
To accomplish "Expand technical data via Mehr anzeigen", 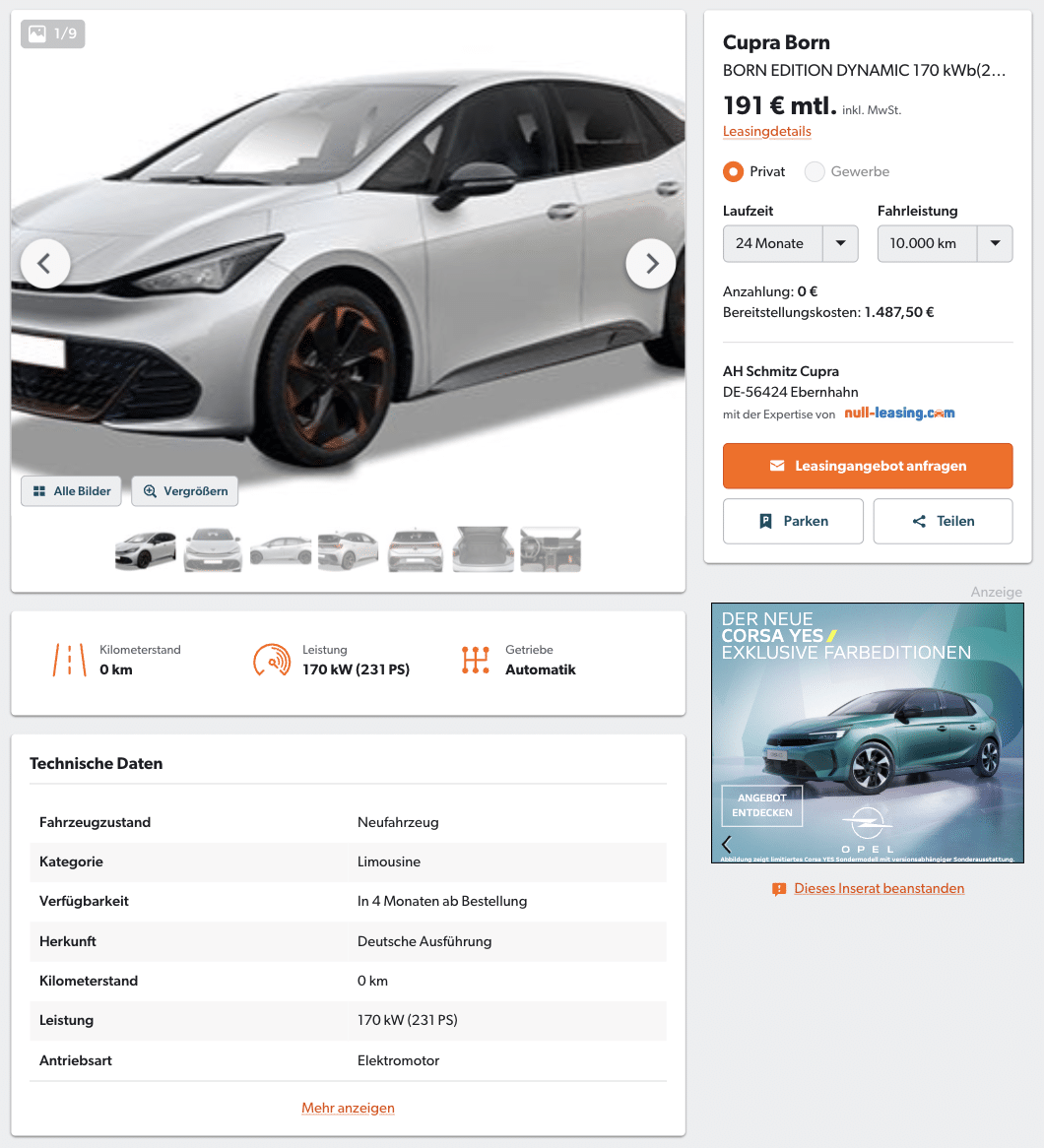I will point(348,1108).
